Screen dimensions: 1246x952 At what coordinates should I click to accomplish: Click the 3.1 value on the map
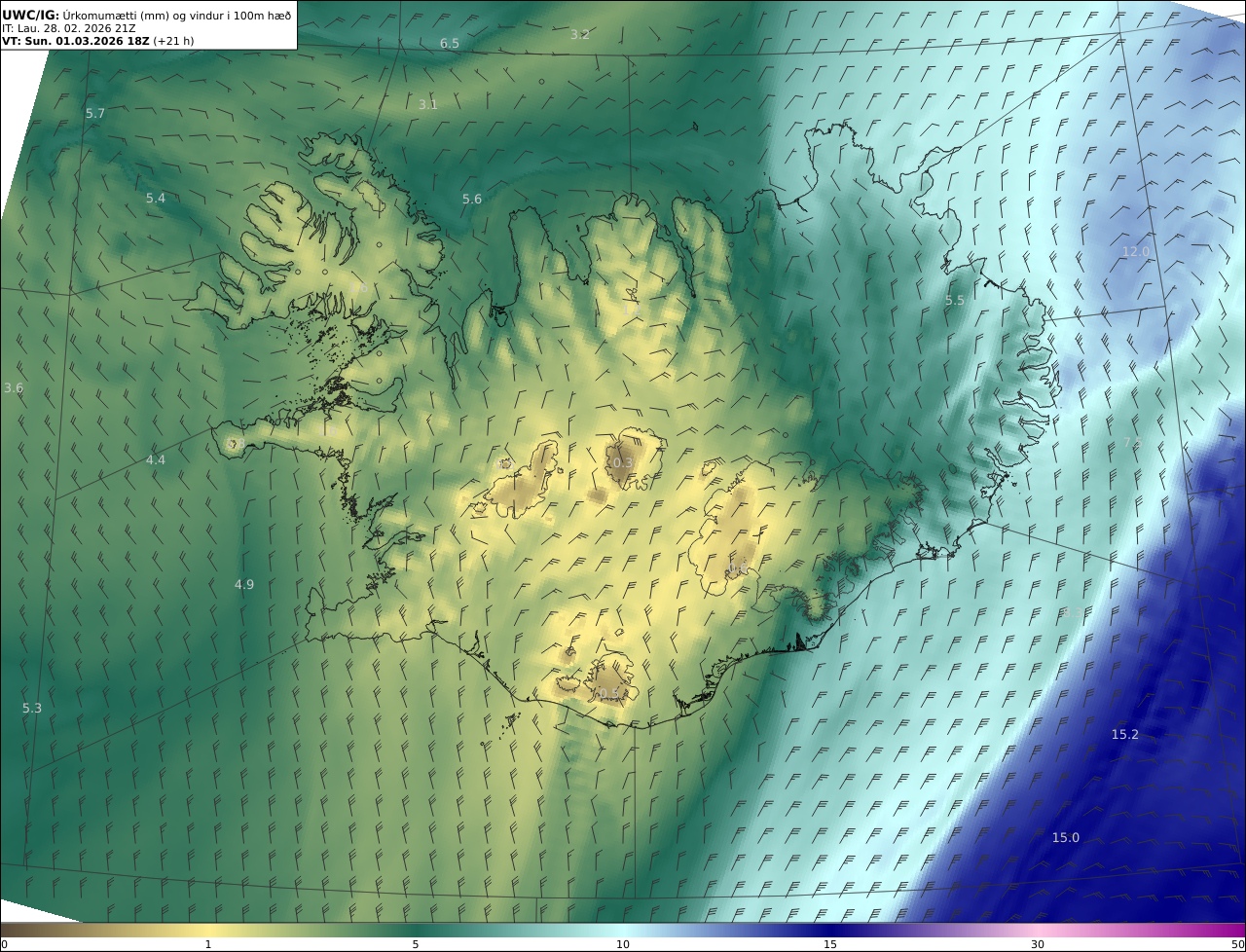coord(428,104)
